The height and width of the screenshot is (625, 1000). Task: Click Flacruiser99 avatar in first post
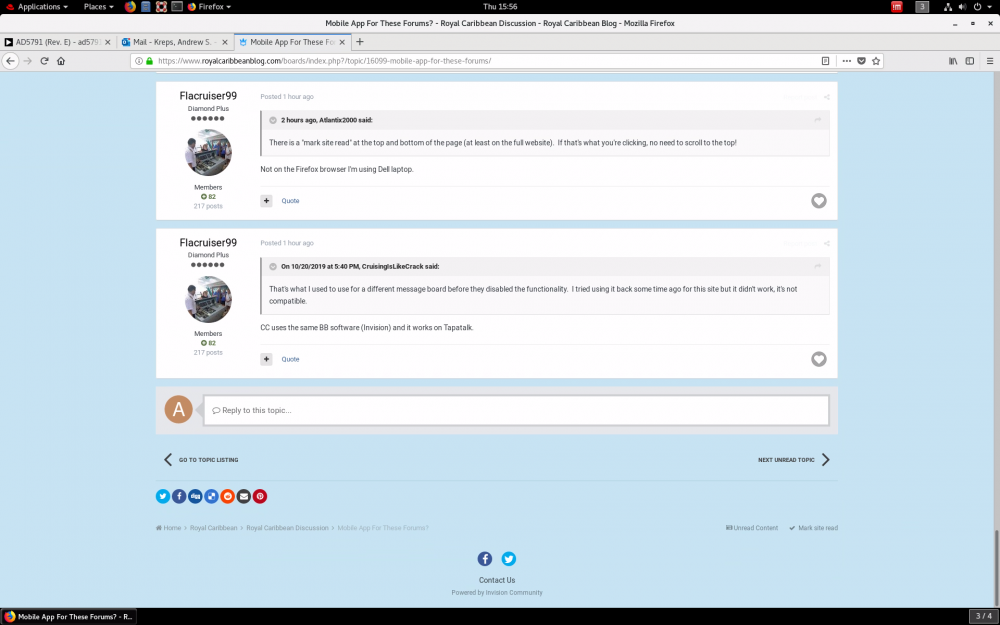coord(208,152)
